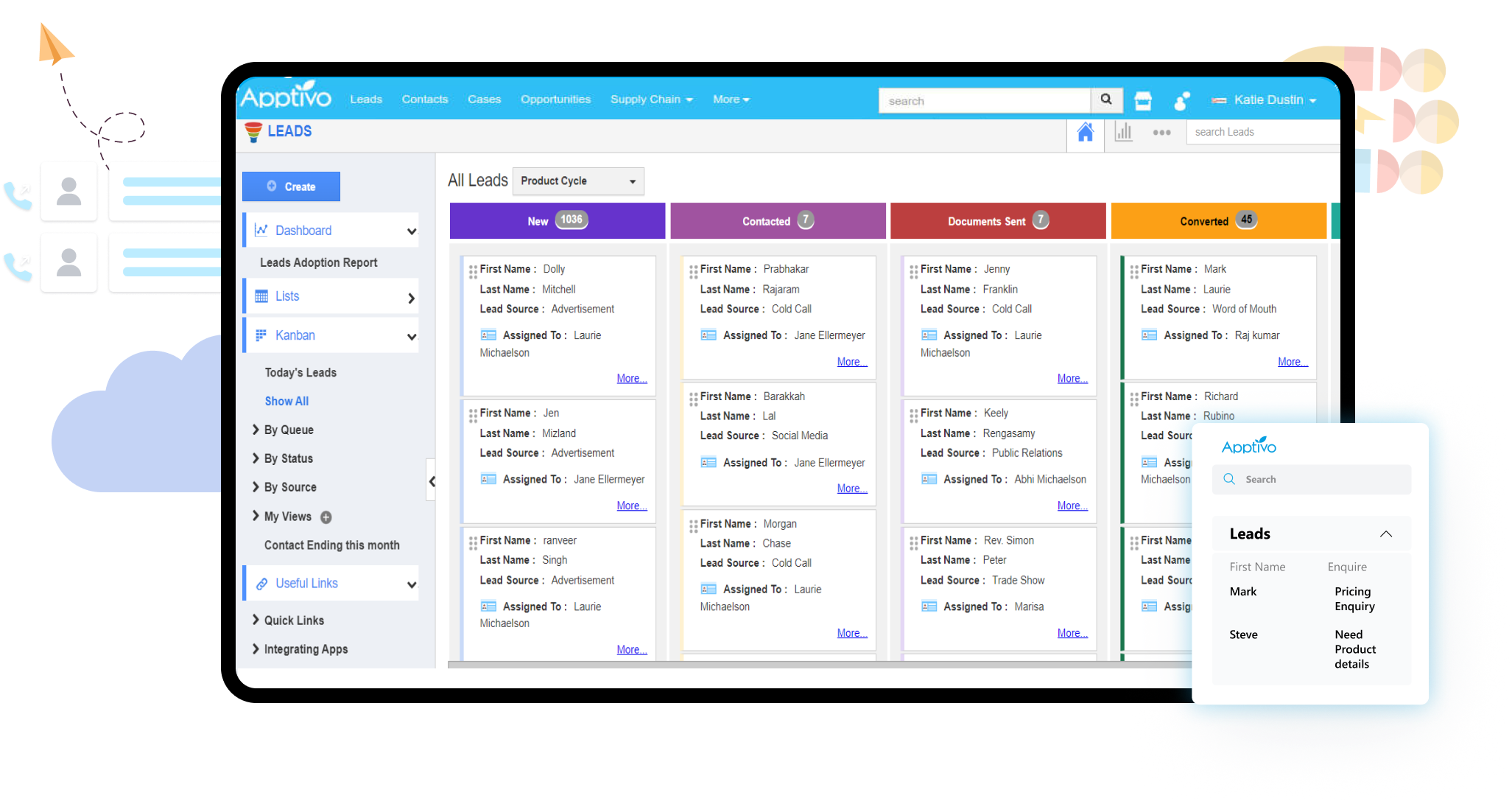The height and width of the screenshot is (804, 1512).
Task: Click the magnifier search button in header
Action: coord(1106,99)
